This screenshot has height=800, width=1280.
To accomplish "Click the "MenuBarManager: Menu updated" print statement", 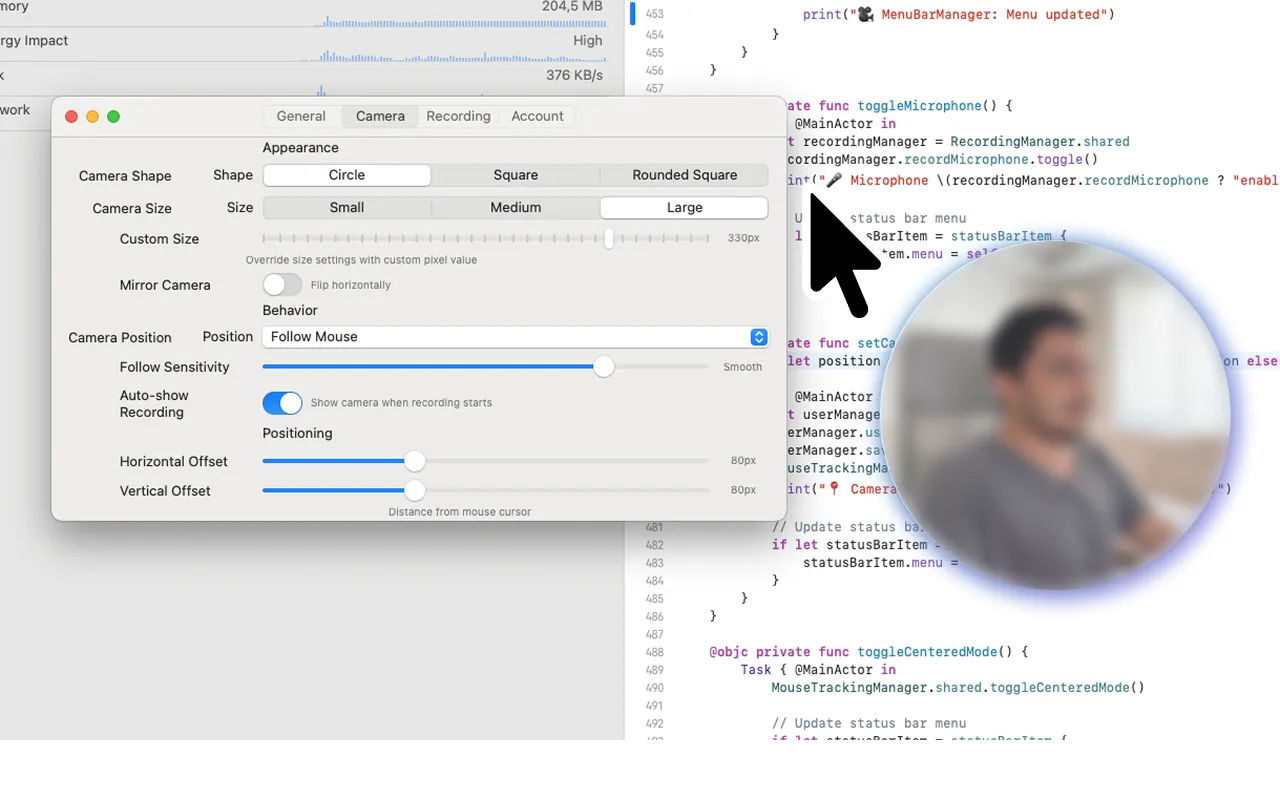I will click(958, 15).
